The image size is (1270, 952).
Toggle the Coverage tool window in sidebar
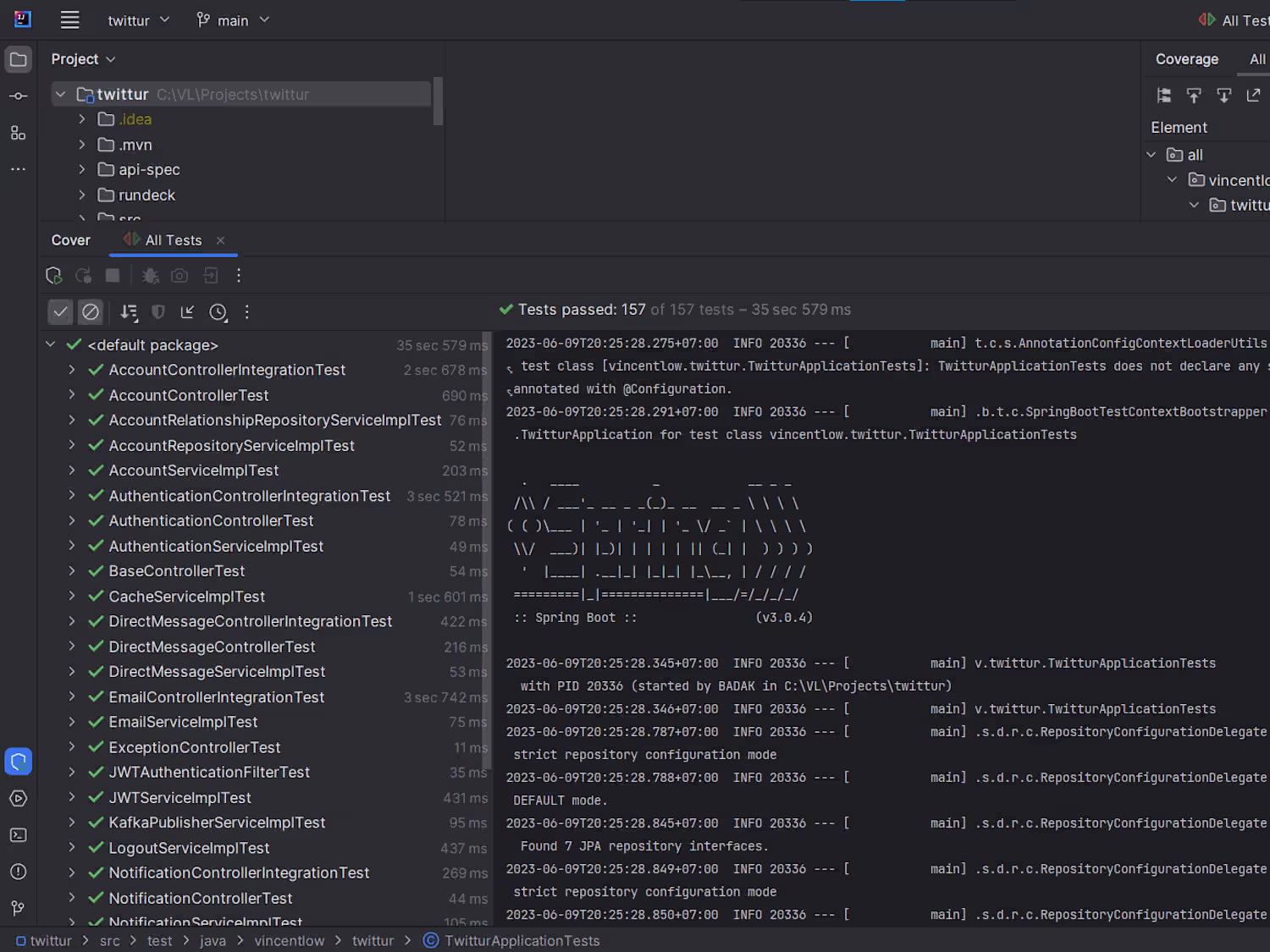pyautogui.click(x=18, y=762)
